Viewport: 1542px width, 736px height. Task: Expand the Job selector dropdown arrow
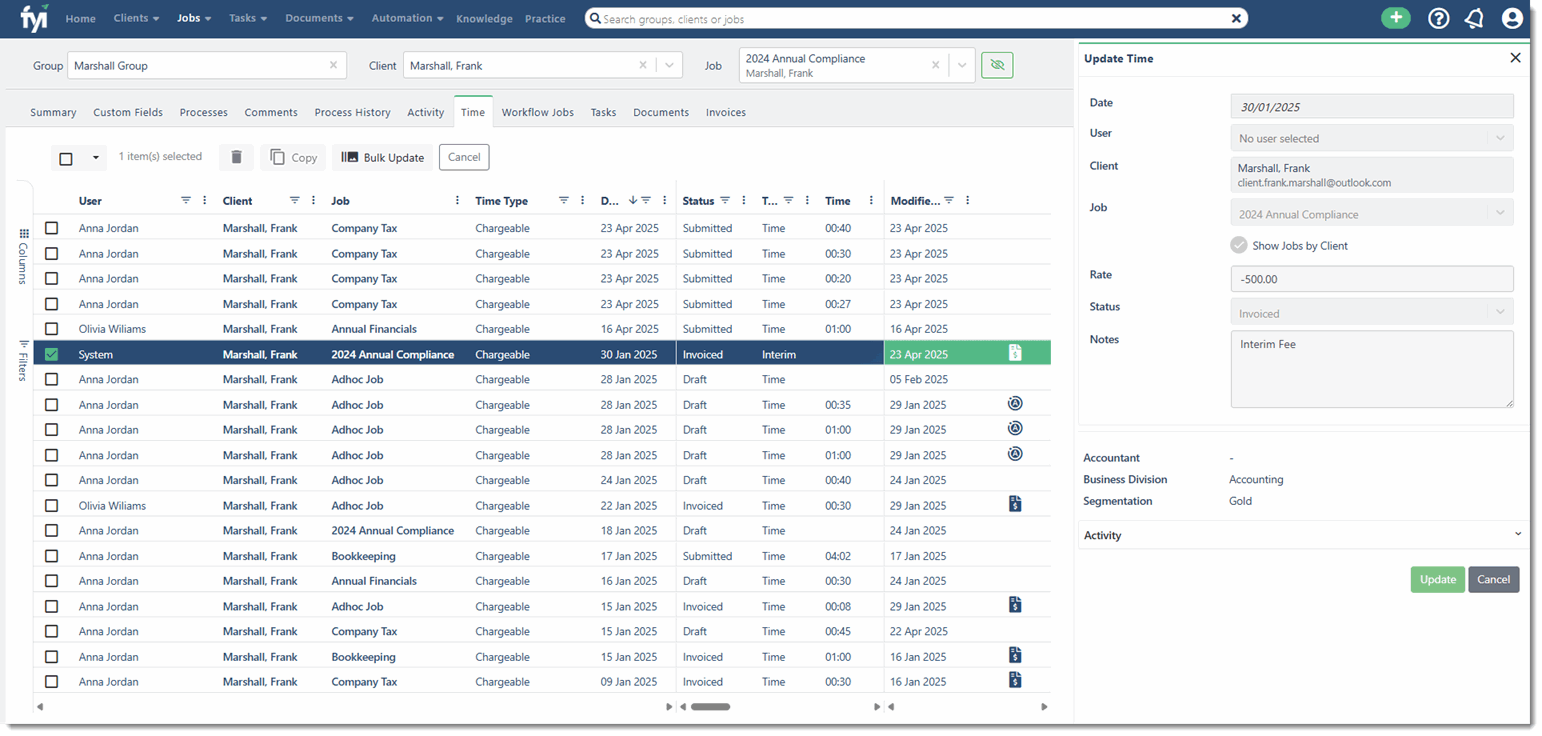tap(961, 65)
